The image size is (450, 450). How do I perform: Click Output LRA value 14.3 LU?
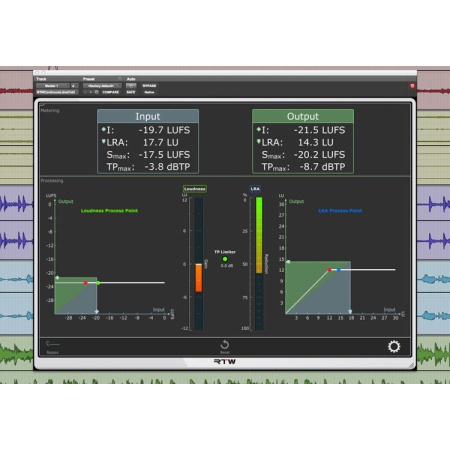(x=316, y=142)
